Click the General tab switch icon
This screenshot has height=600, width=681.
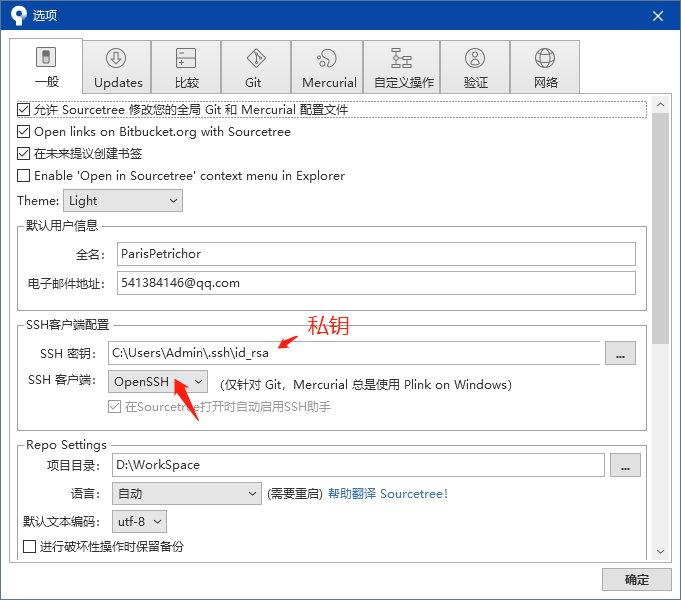click(x=46, y=57)
